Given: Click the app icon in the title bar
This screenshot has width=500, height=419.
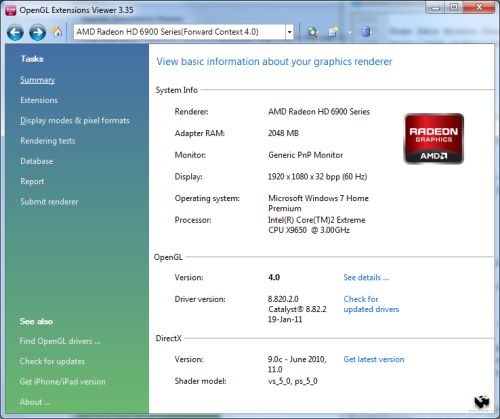Looking at the screenshot, I should pos(11,10).
